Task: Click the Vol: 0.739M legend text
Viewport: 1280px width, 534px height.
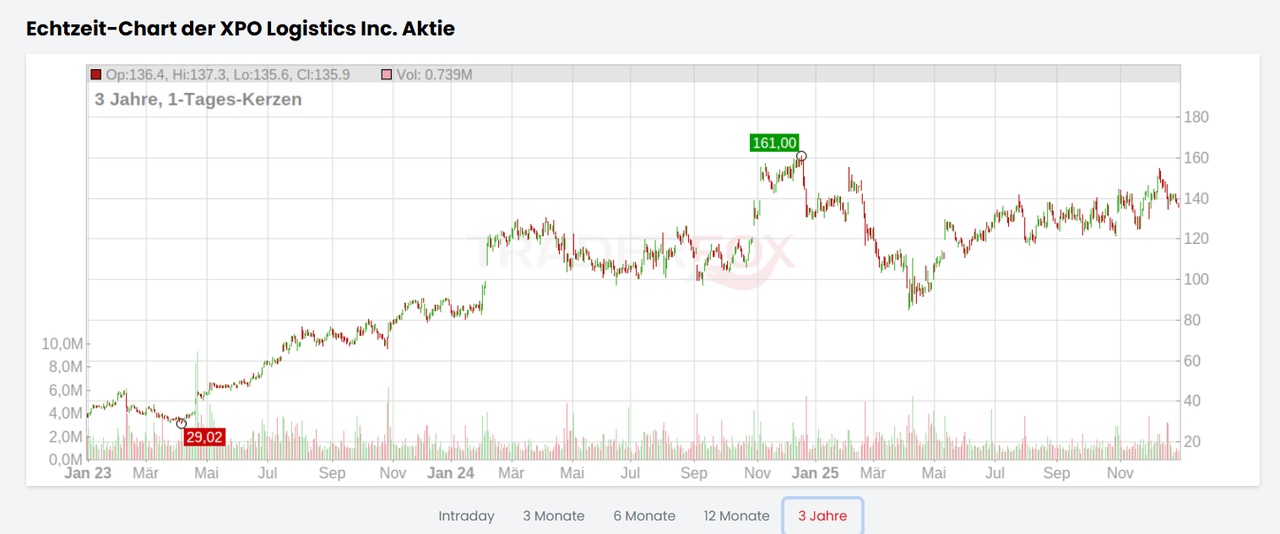Action: (434, 74)
